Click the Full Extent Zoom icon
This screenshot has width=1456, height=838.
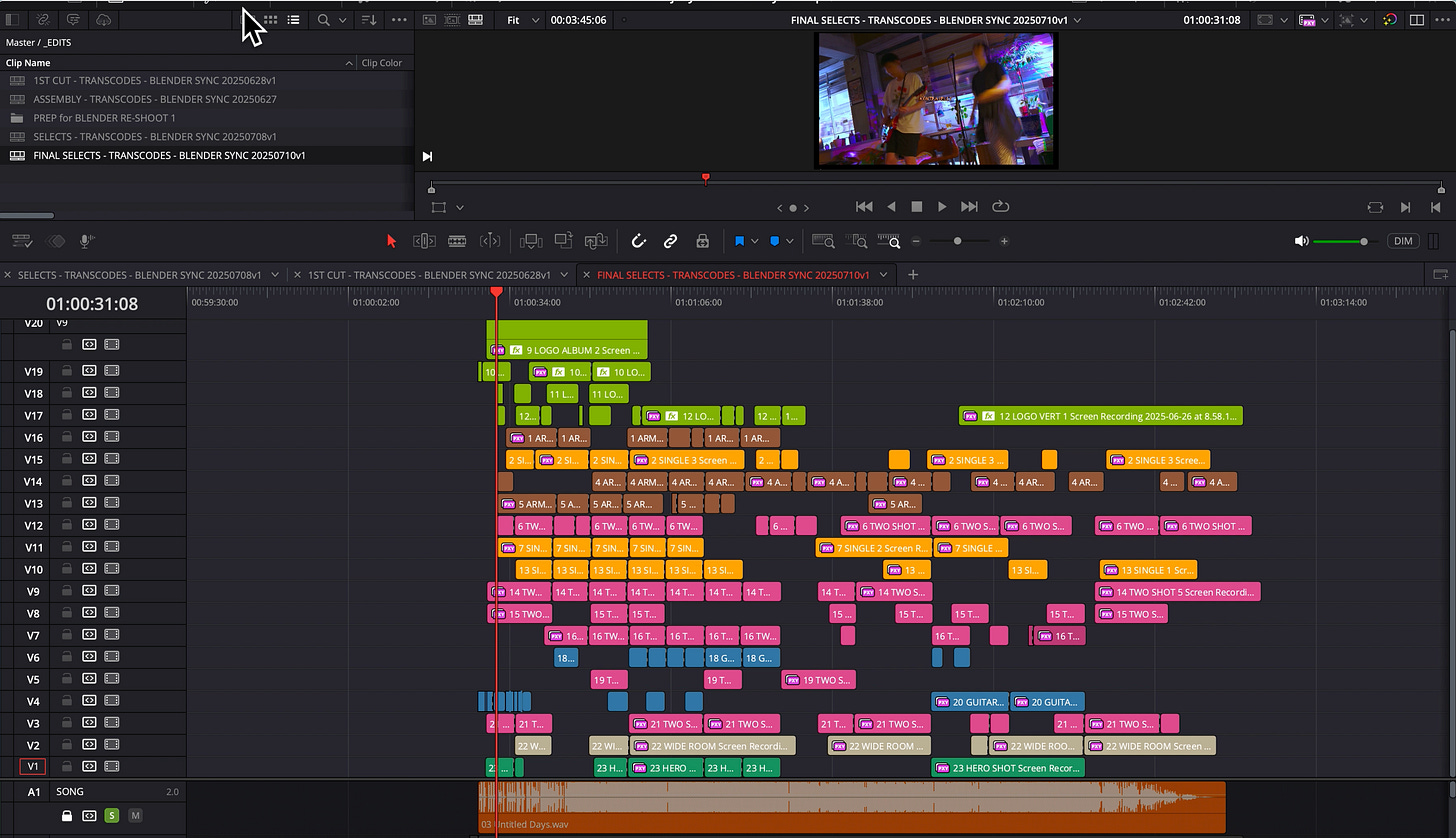[x=823, y=241]
